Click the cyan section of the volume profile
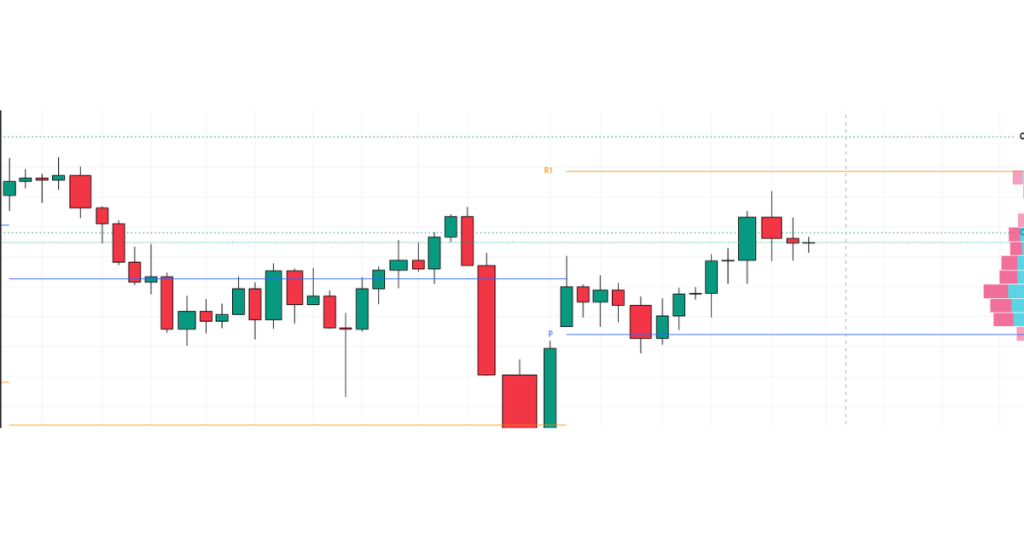 1018,290
